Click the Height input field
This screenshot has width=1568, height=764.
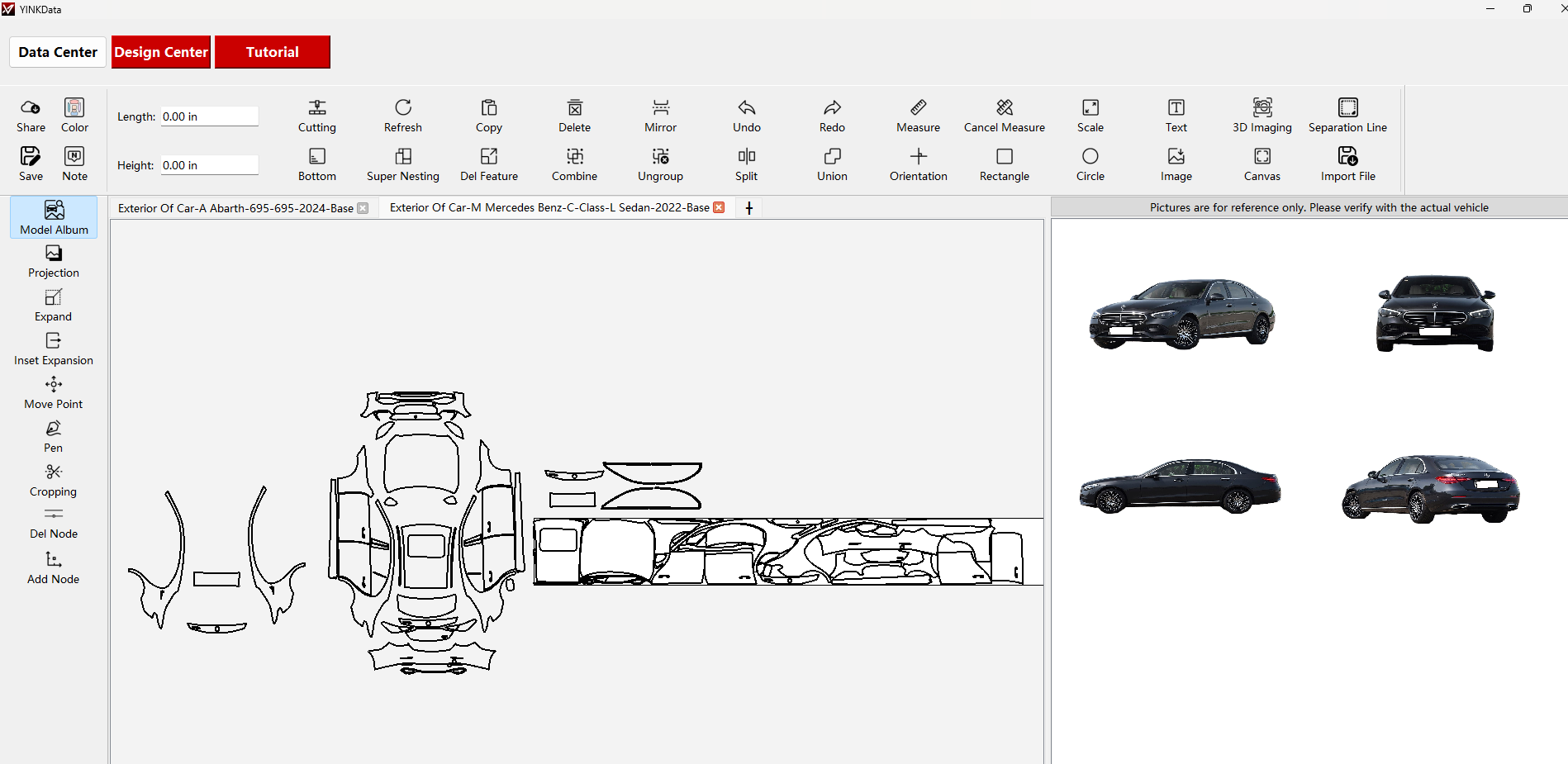point(209,165)
